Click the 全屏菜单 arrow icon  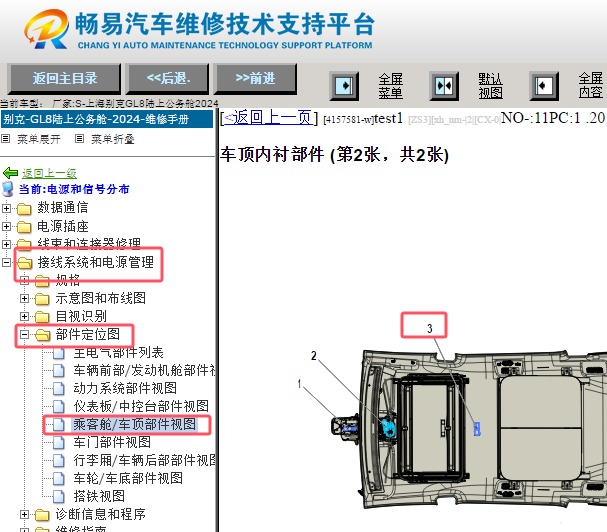pos(344,86)
